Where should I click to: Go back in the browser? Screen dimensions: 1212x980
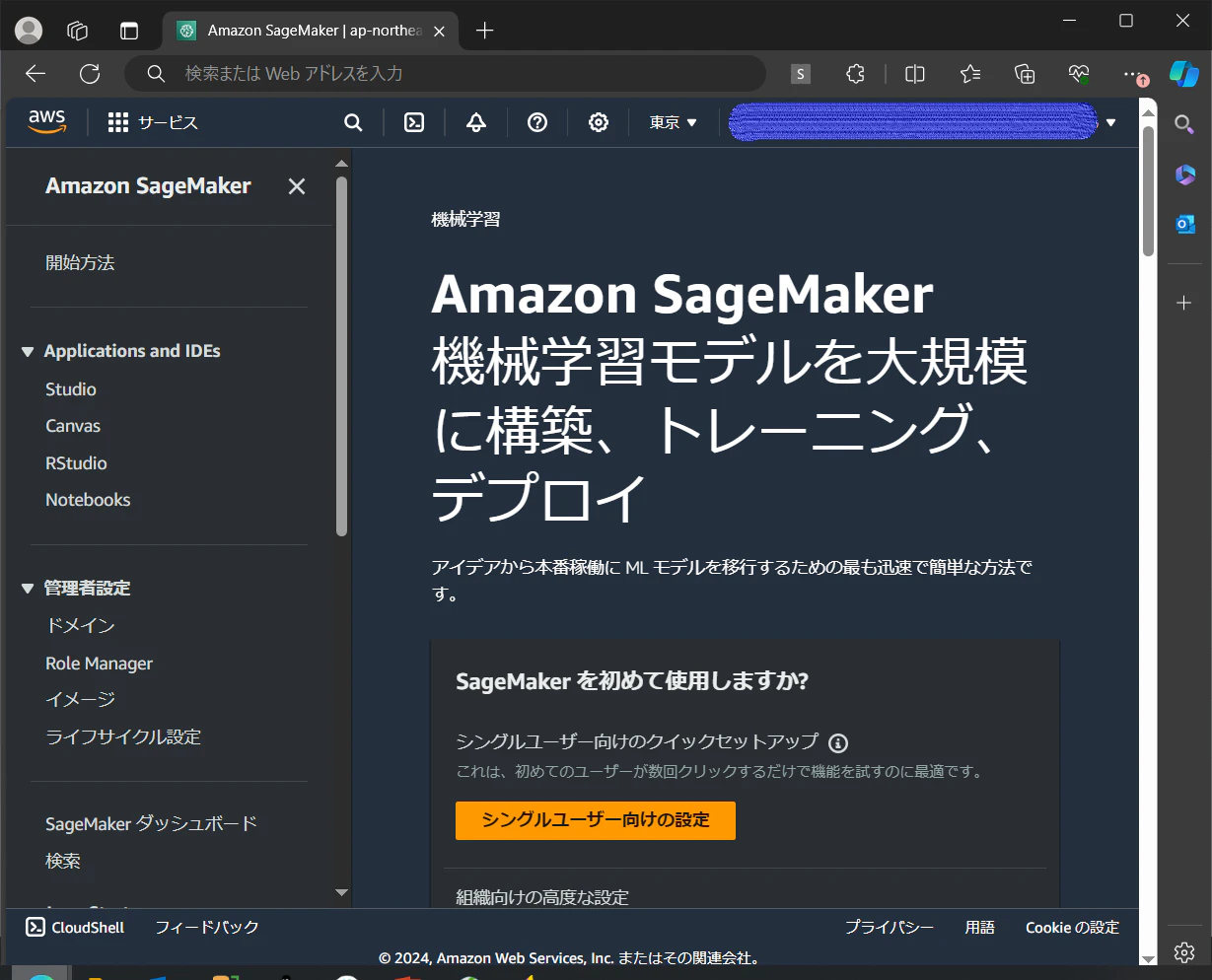(x=36, y=74)
